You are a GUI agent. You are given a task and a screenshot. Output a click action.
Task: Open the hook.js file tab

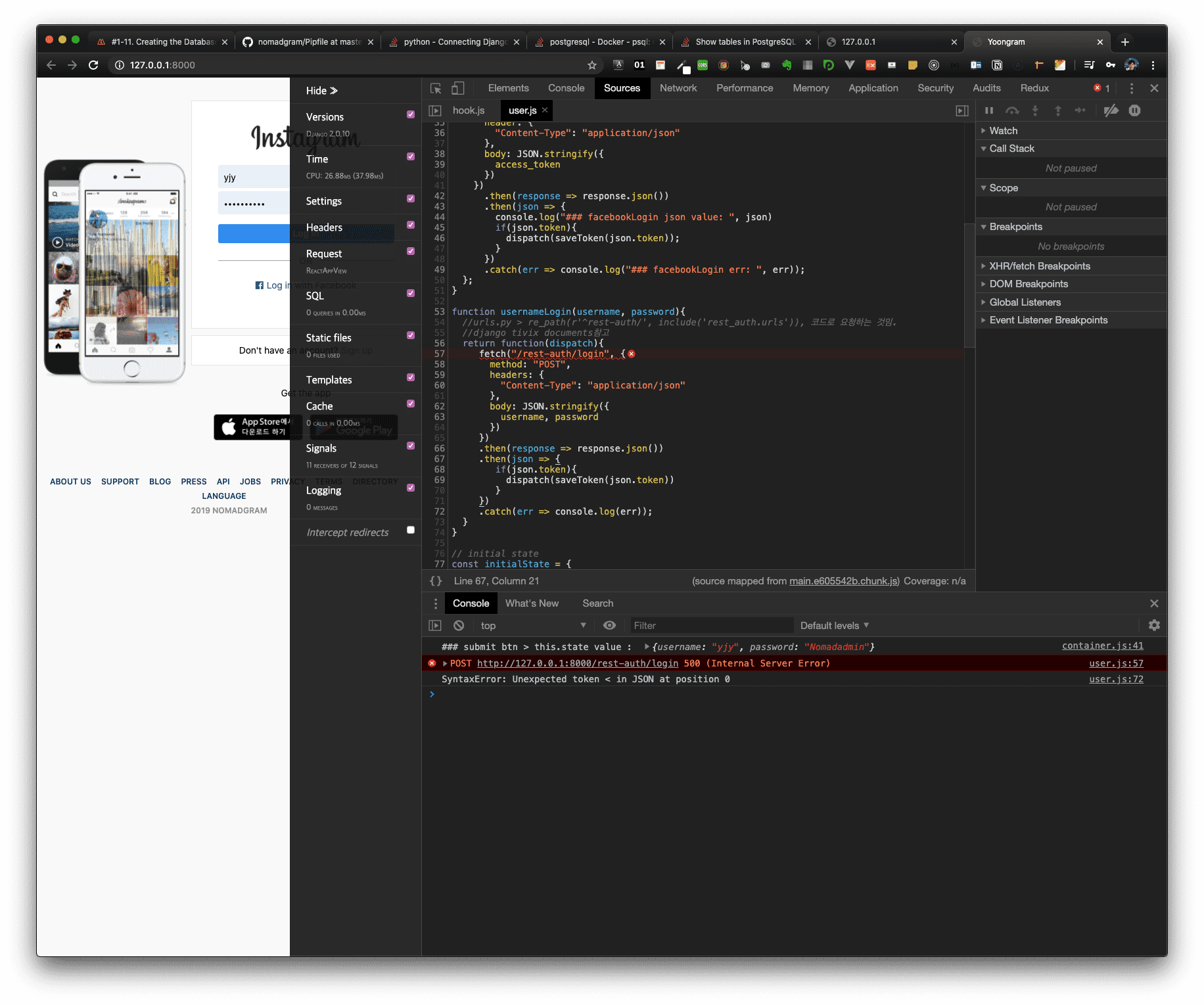click(468, 110)
